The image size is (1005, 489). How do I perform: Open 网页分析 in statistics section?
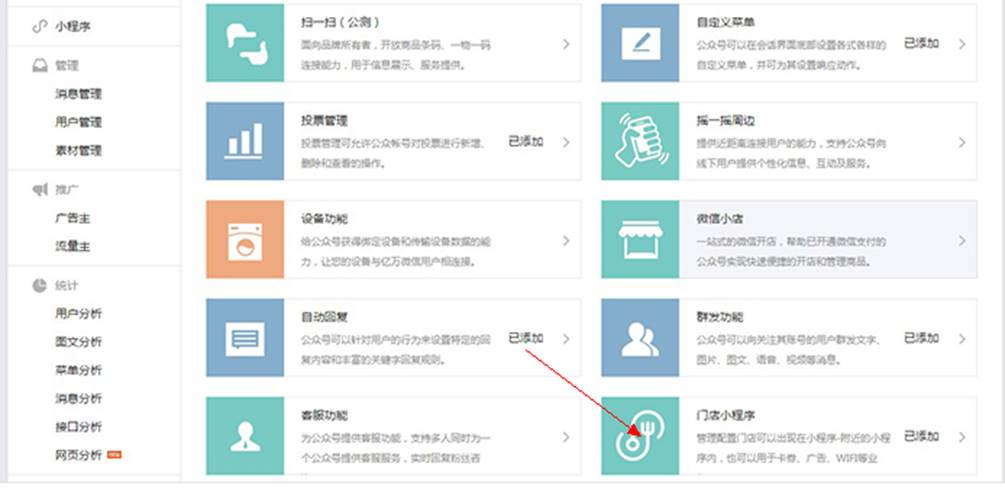(78, 455)
